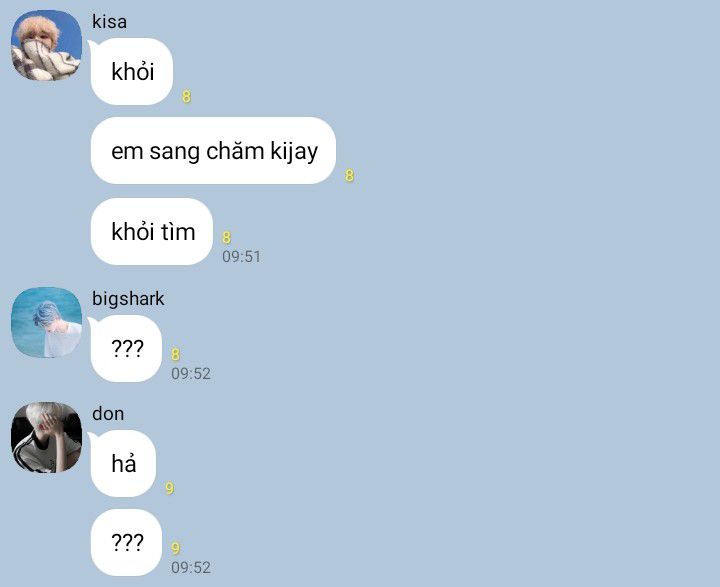The height and width of the screenshot is (587, 720).
Task: Click unread count 8 beside 'khỏi tìm'
Action: [x=226, y=237]
